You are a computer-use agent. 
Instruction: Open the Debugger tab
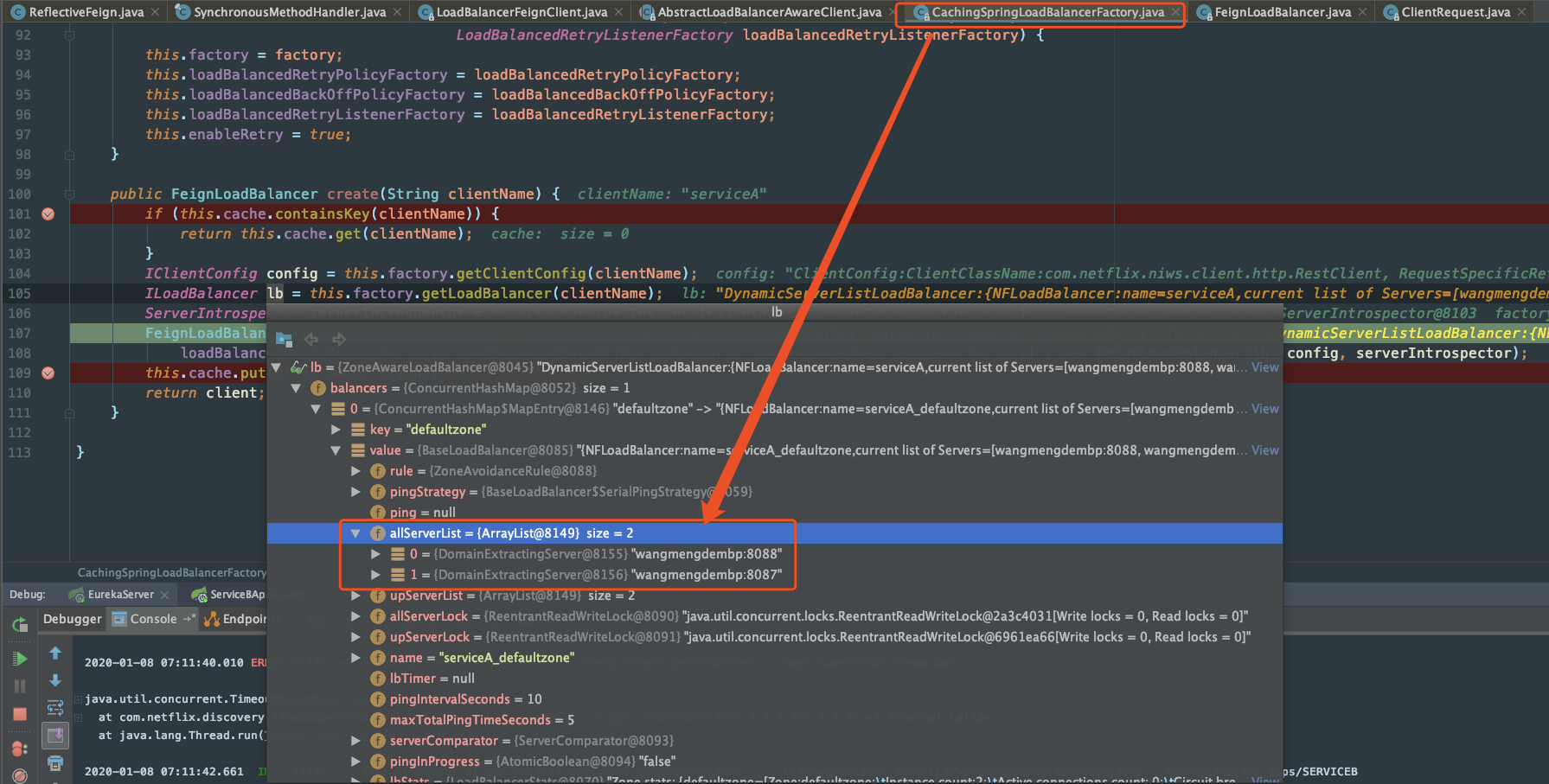(73, 619)
